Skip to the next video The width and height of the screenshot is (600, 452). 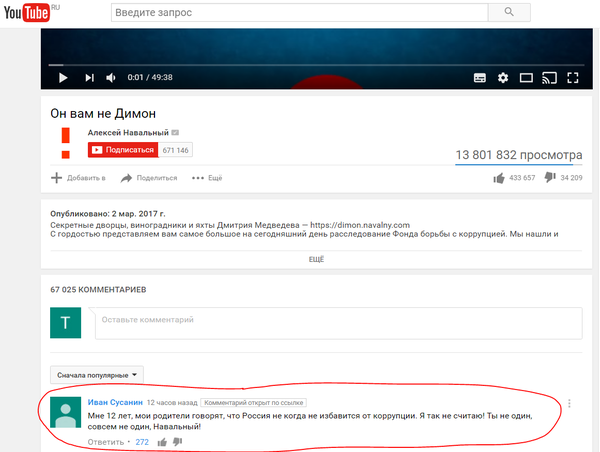tap(88, 77)
